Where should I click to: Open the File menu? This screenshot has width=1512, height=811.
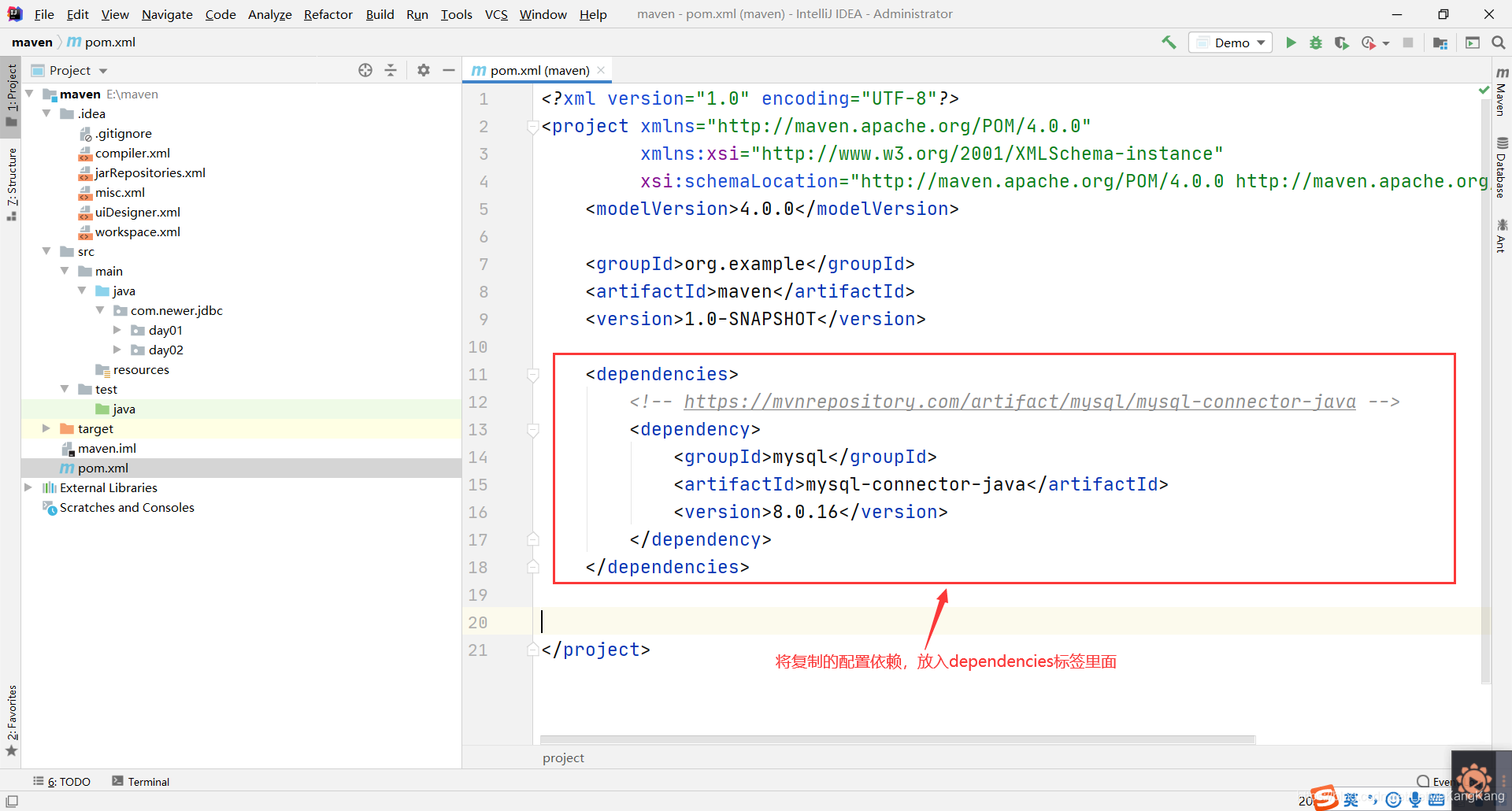tap(44, 14)
